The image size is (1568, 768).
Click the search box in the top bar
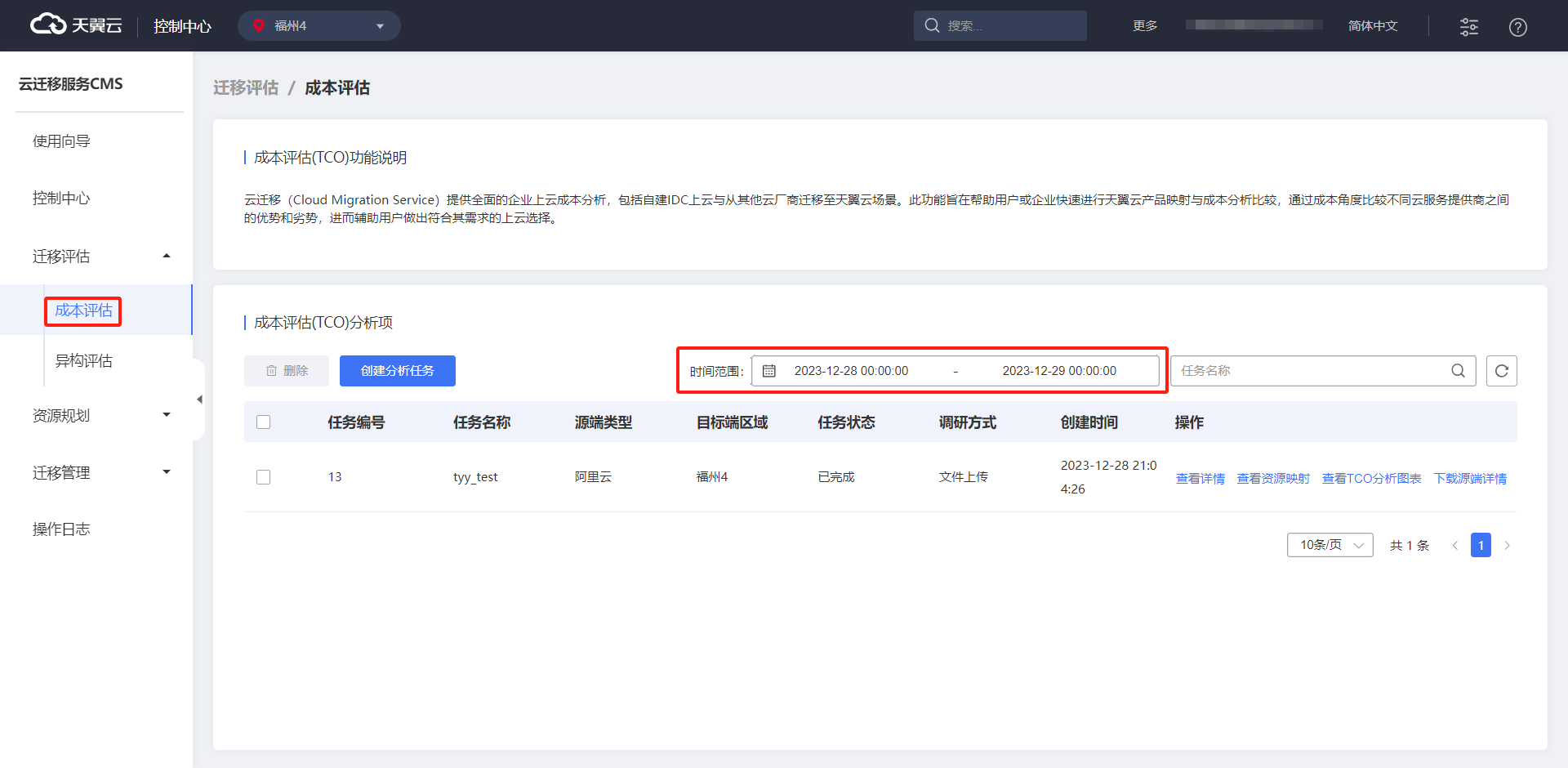click(x=1000, y=25)
